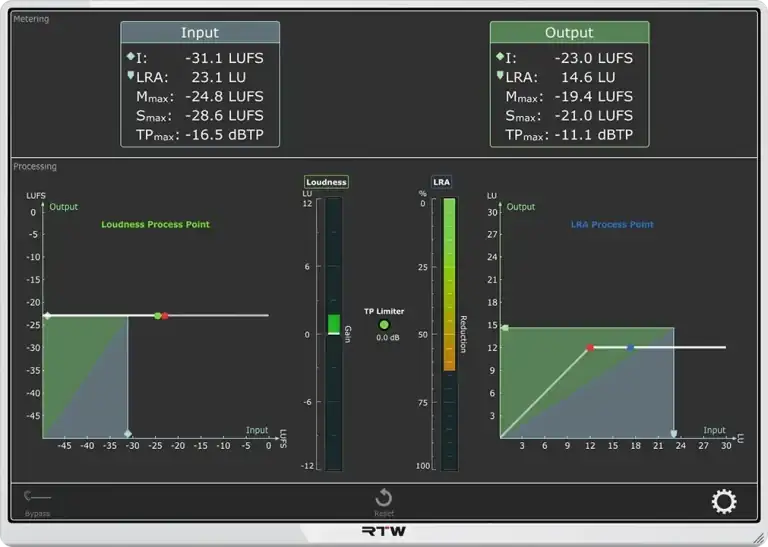Click the diamond marker on loudness input axis
Screen dimensions: 768x547
[128, 433]
